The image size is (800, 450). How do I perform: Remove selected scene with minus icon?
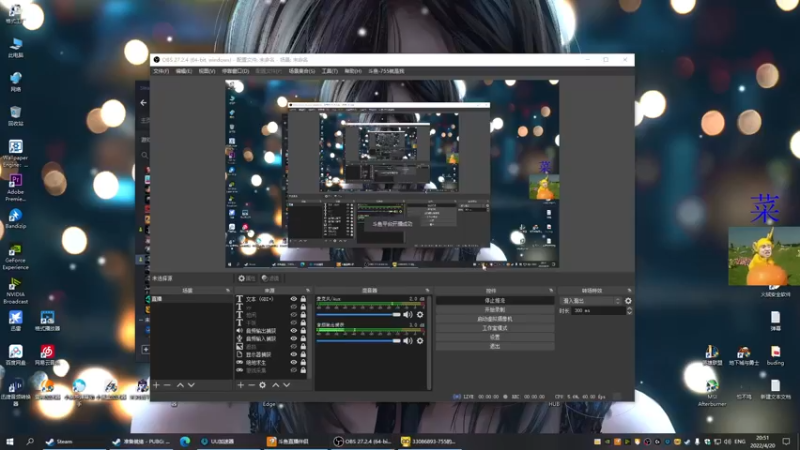click(x=167, y=385)
